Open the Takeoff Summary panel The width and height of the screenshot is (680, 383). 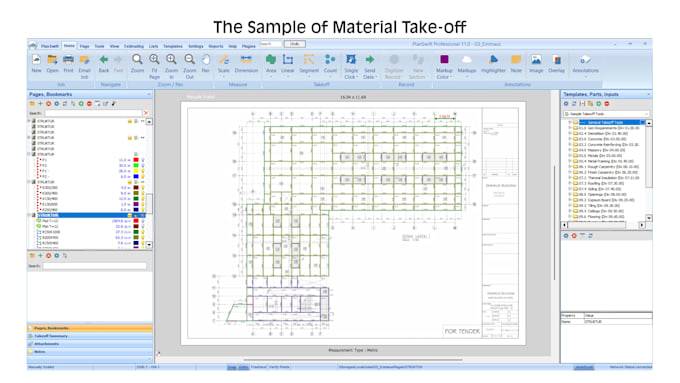(x=90, y=336)
